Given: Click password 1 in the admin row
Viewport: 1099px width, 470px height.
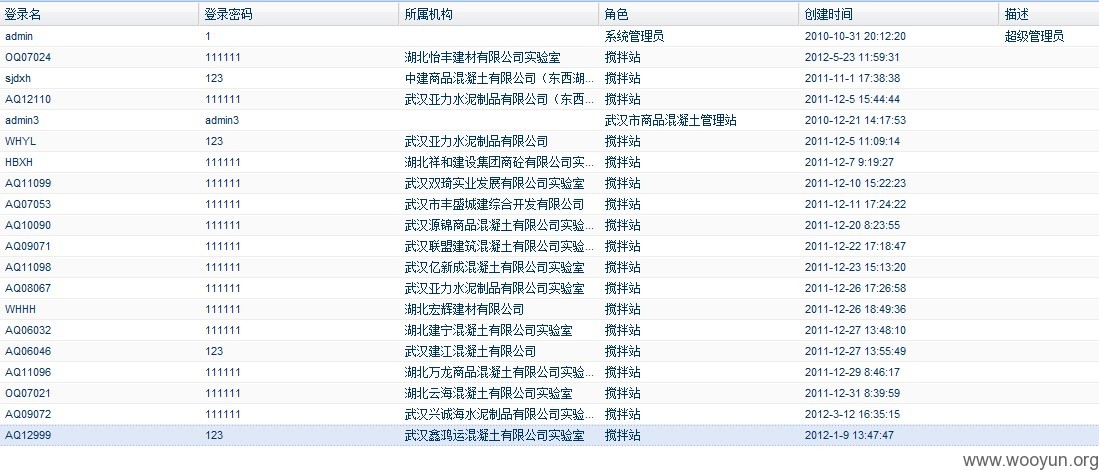Looking at the screenshot, I should [208, 36].
